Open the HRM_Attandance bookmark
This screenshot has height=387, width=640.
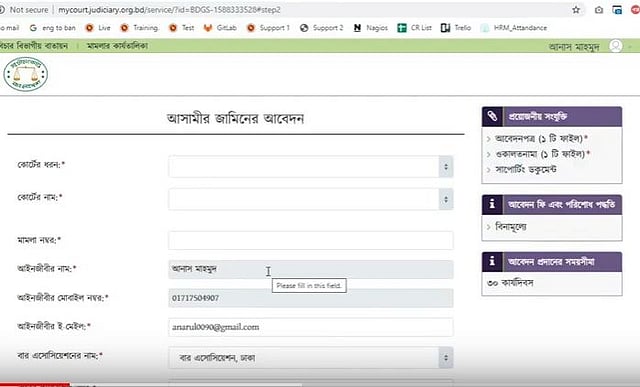[x=514, y=28]
